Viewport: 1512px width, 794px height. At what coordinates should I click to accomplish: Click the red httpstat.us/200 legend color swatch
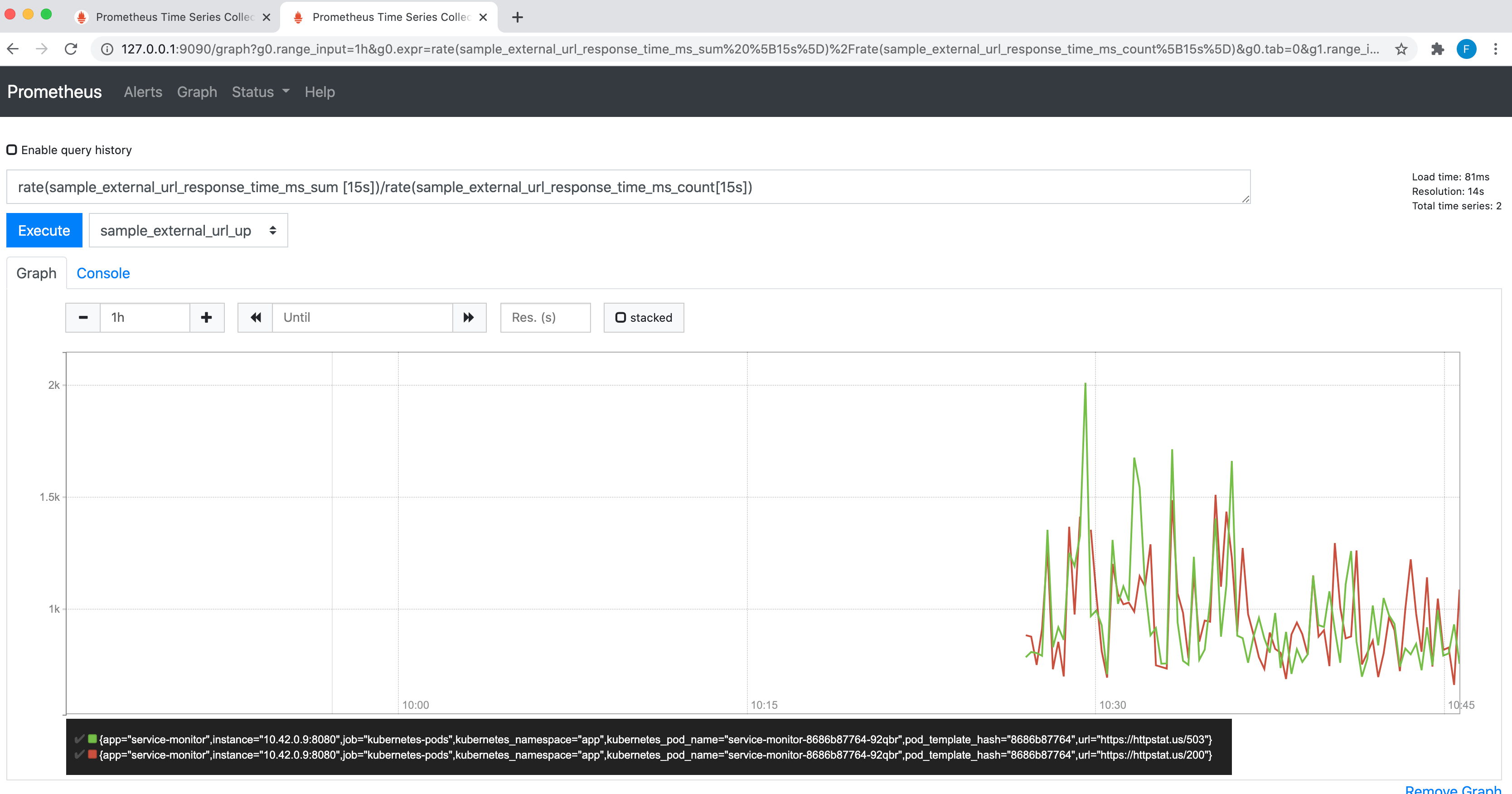92,755
